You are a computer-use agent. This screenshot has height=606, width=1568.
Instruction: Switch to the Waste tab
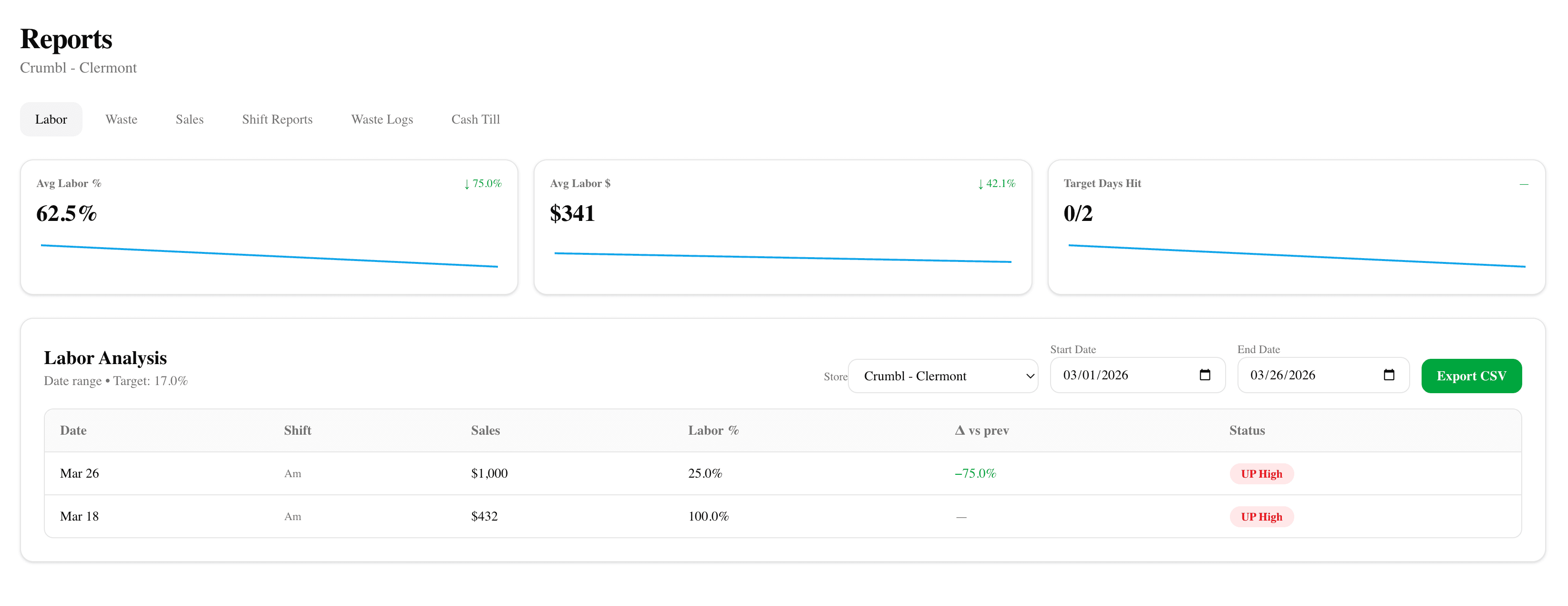[121, 119]
